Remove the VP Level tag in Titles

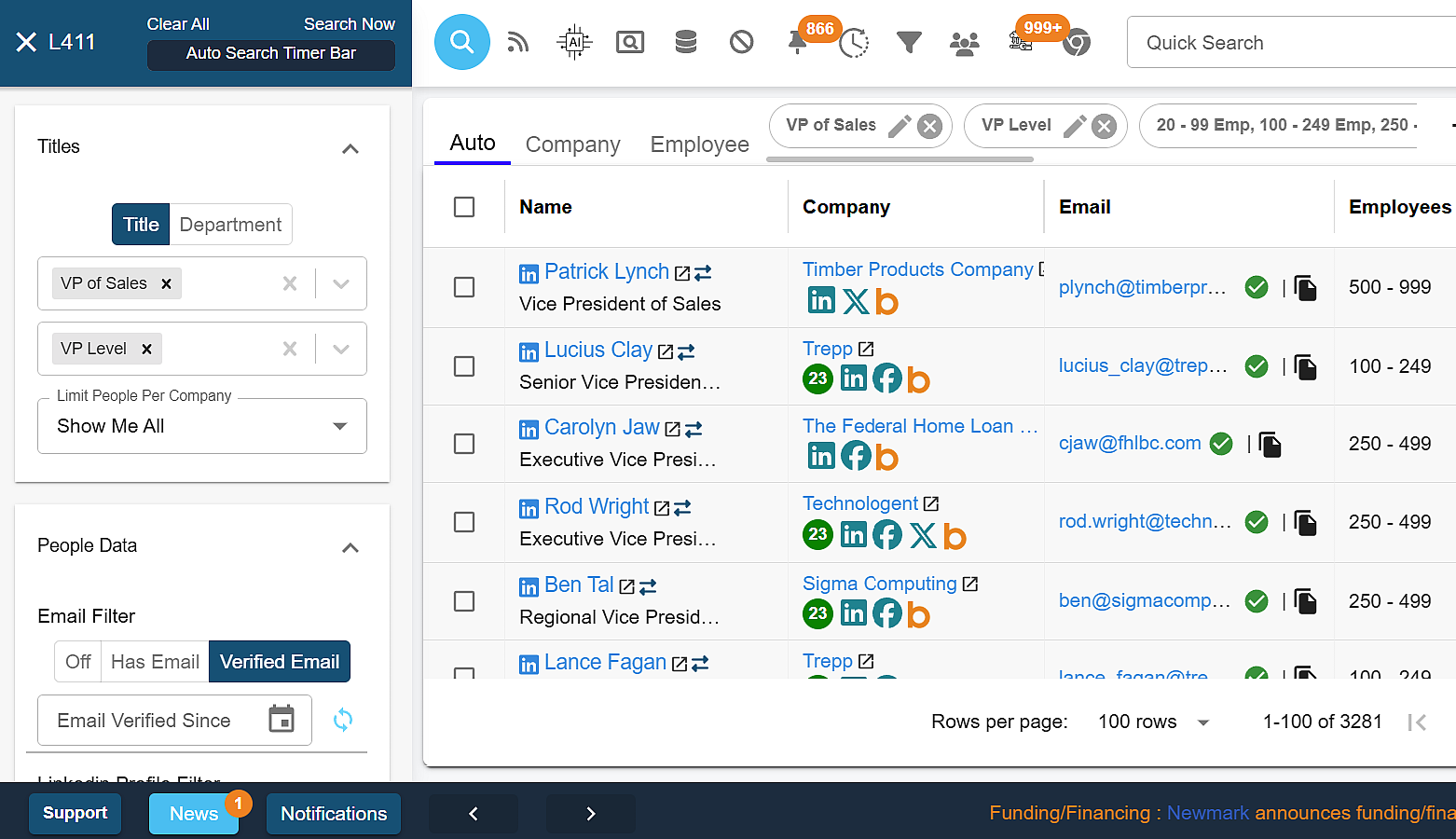click(x=146, y=349)
